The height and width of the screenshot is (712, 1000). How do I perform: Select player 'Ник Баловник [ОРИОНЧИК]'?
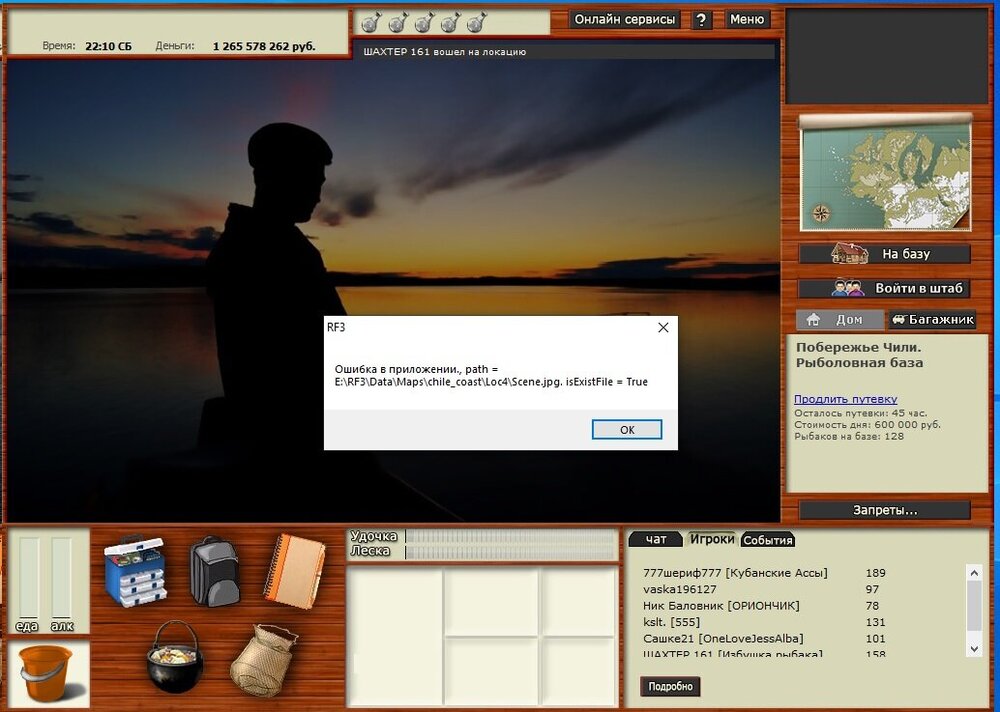721,605
